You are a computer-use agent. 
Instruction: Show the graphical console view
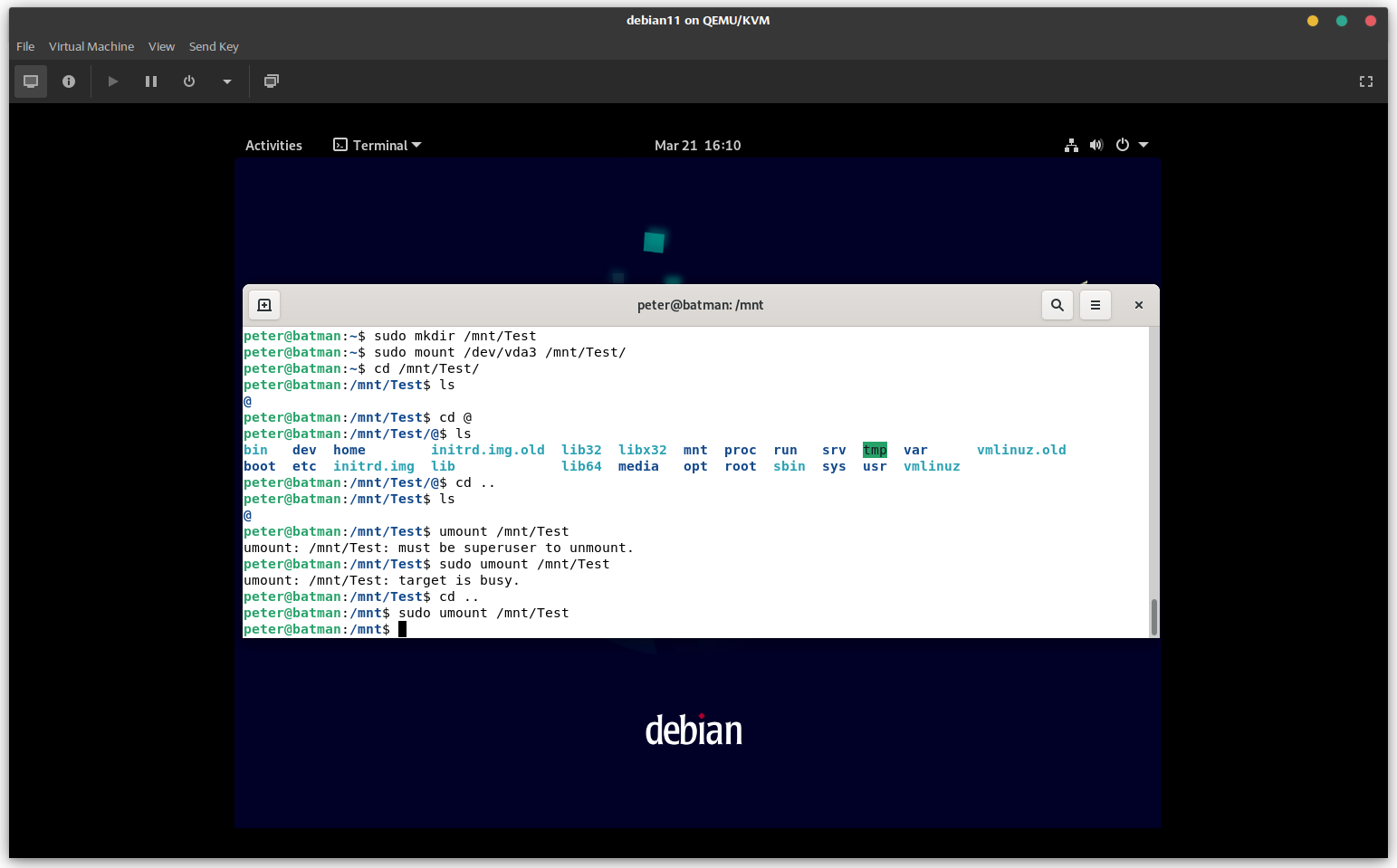click(x=30, y=81)
